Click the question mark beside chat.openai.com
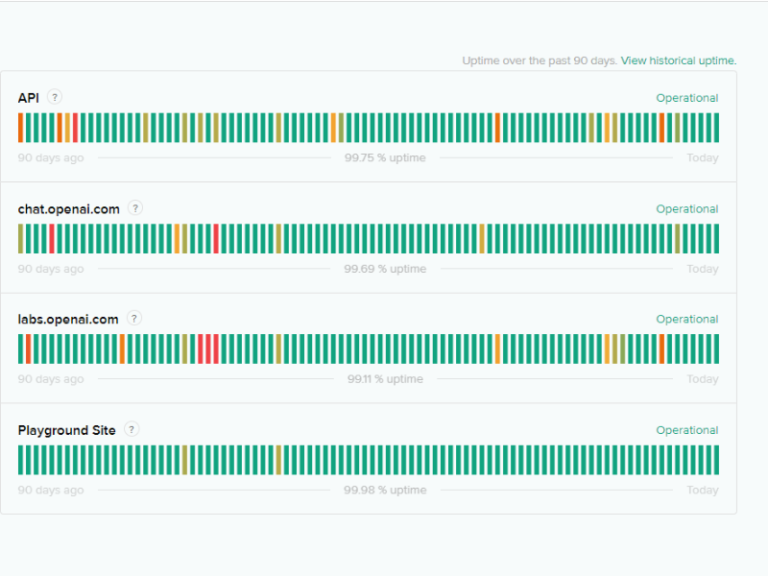 tap(135, 208)
